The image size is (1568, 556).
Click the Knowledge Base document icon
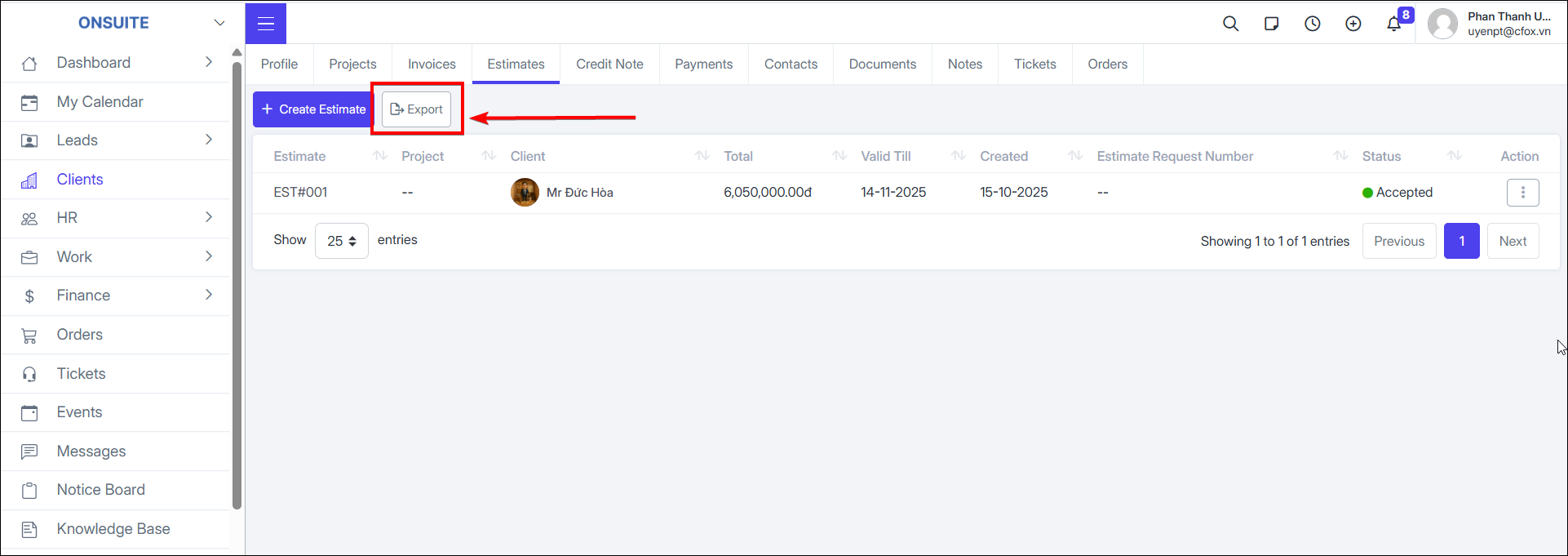click(29, 529)
